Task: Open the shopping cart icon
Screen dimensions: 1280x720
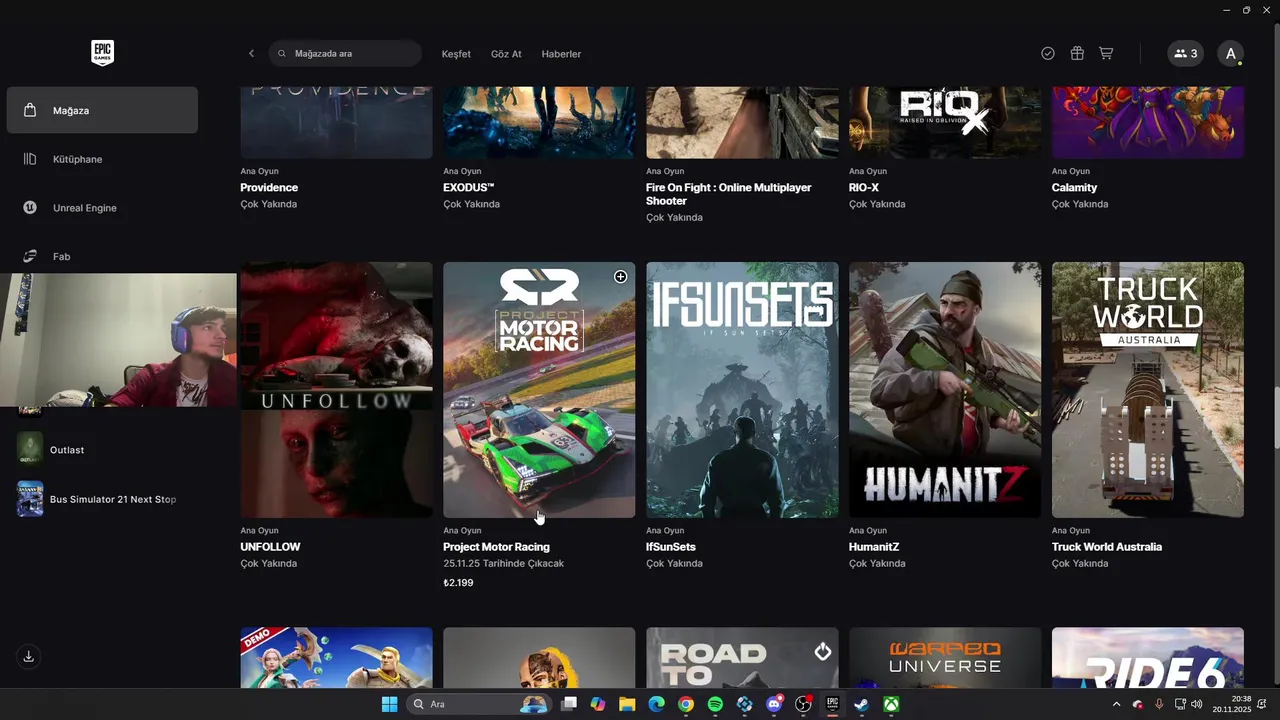Action: pos(1106,54)
